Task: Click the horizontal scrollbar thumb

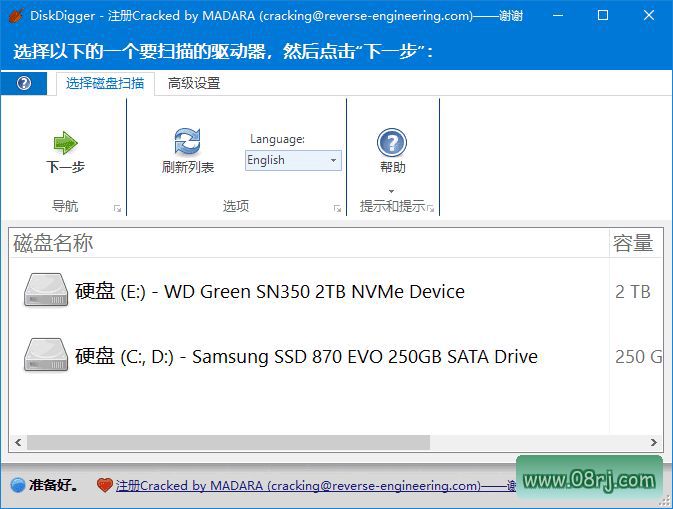Action: pyautogui.click(x=228, y=442)
